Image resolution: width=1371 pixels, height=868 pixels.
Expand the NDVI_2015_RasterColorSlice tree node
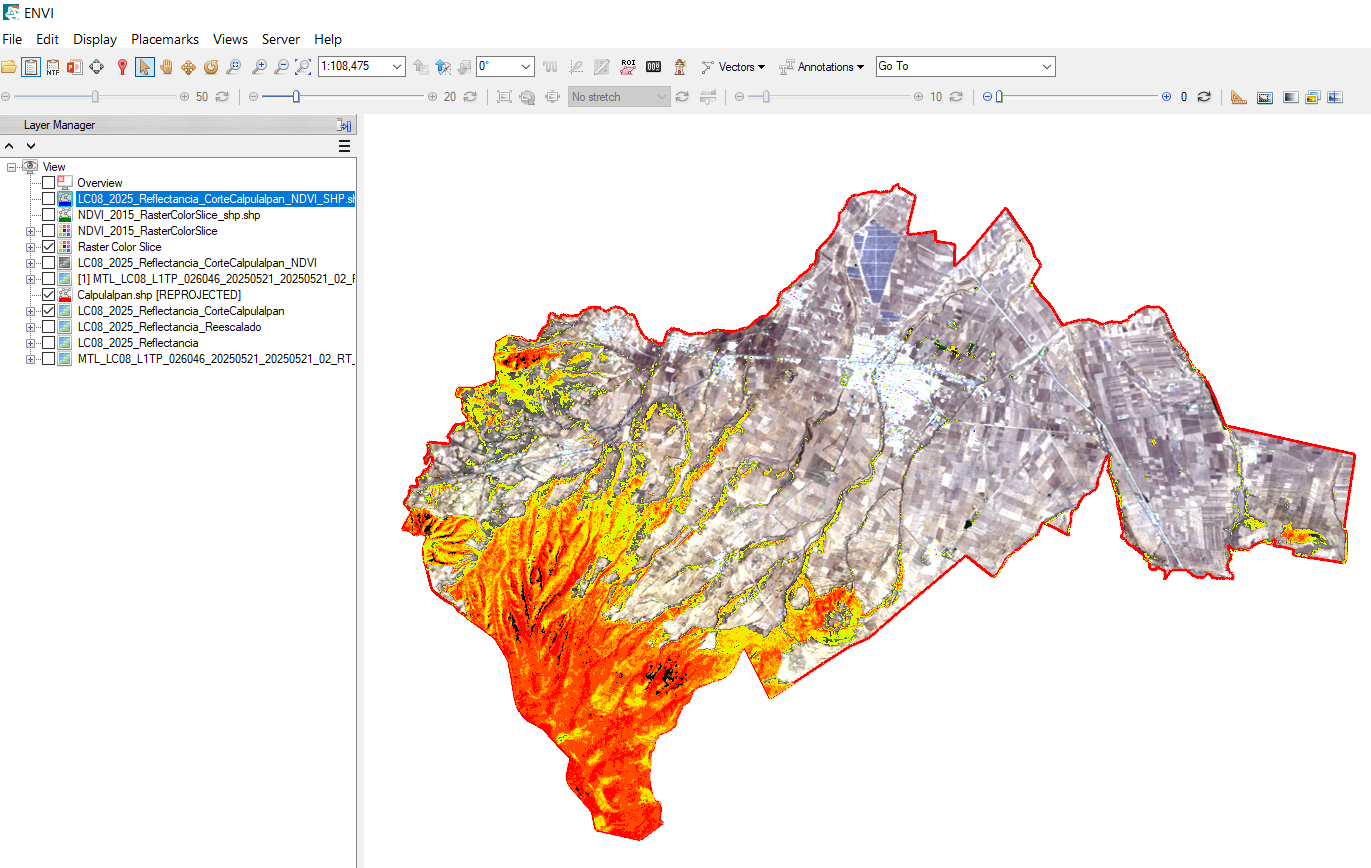point(30,231)
